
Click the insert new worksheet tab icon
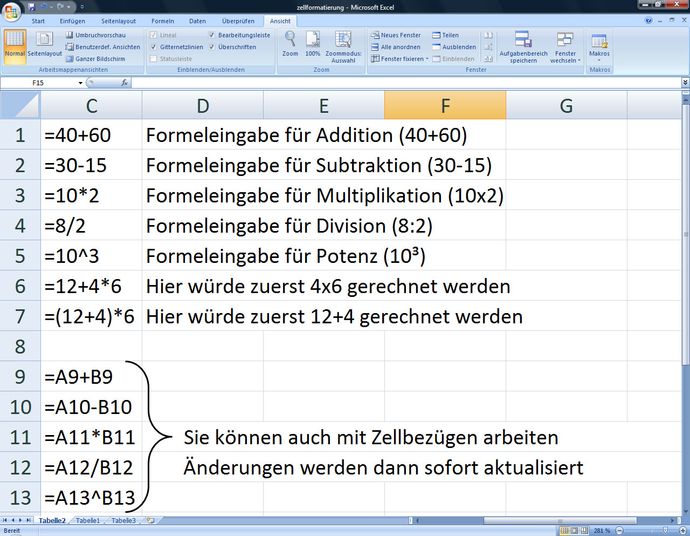pos(150,520)
